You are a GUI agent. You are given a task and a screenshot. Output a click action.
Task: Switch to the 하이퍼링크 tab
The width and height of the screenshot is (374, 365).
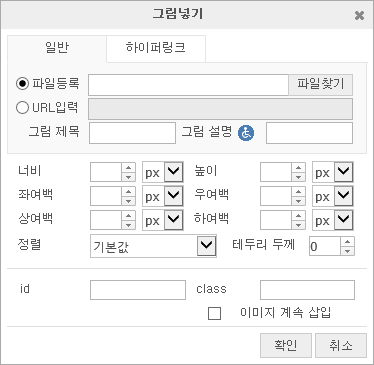[x=156, y=48]
